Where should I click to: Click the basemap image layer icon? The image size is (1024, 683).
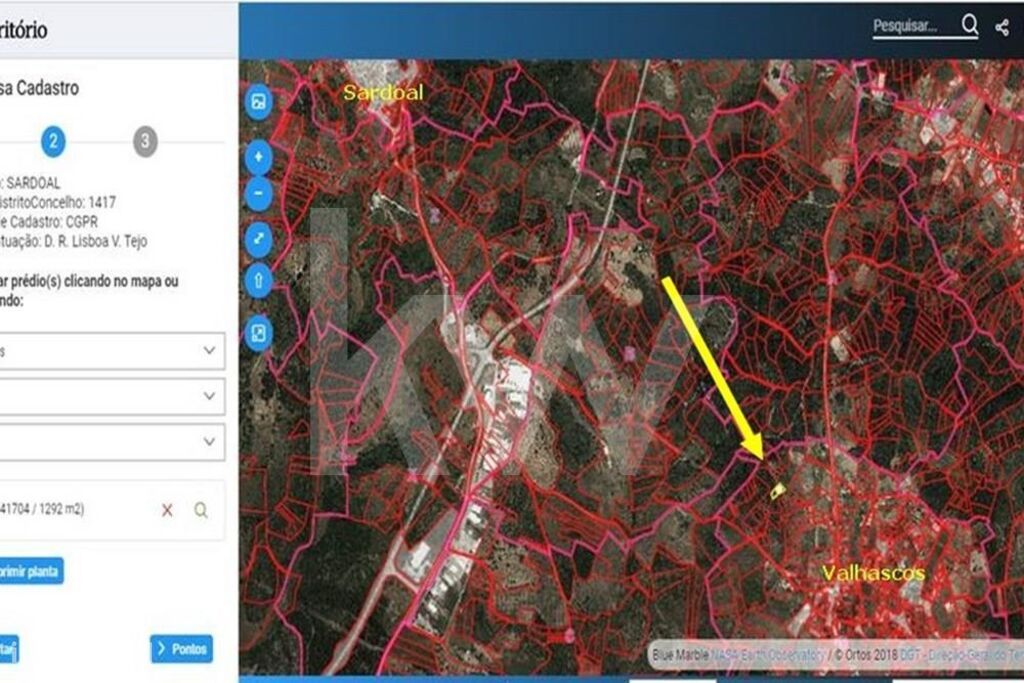(x=259, y=102)
